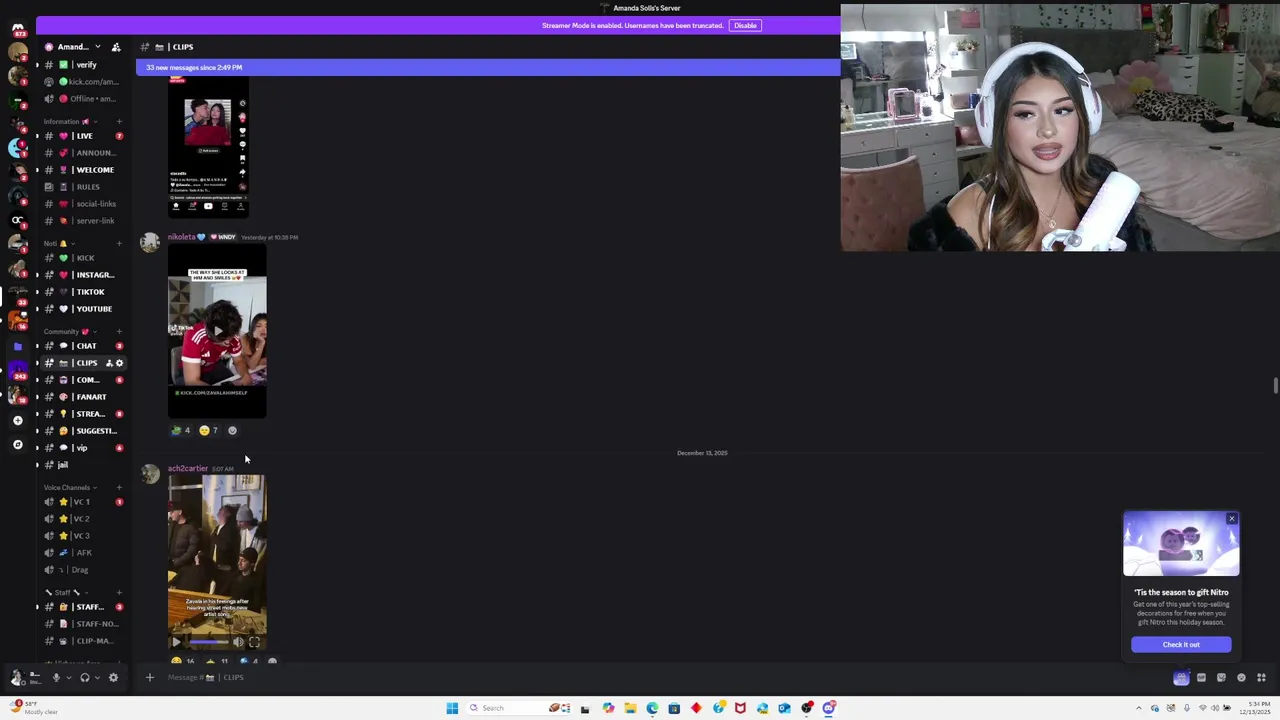The height and width of the screenshot is (720, 1280).
Task: Add a channel to Information category
Action: (x=119, y=121)
